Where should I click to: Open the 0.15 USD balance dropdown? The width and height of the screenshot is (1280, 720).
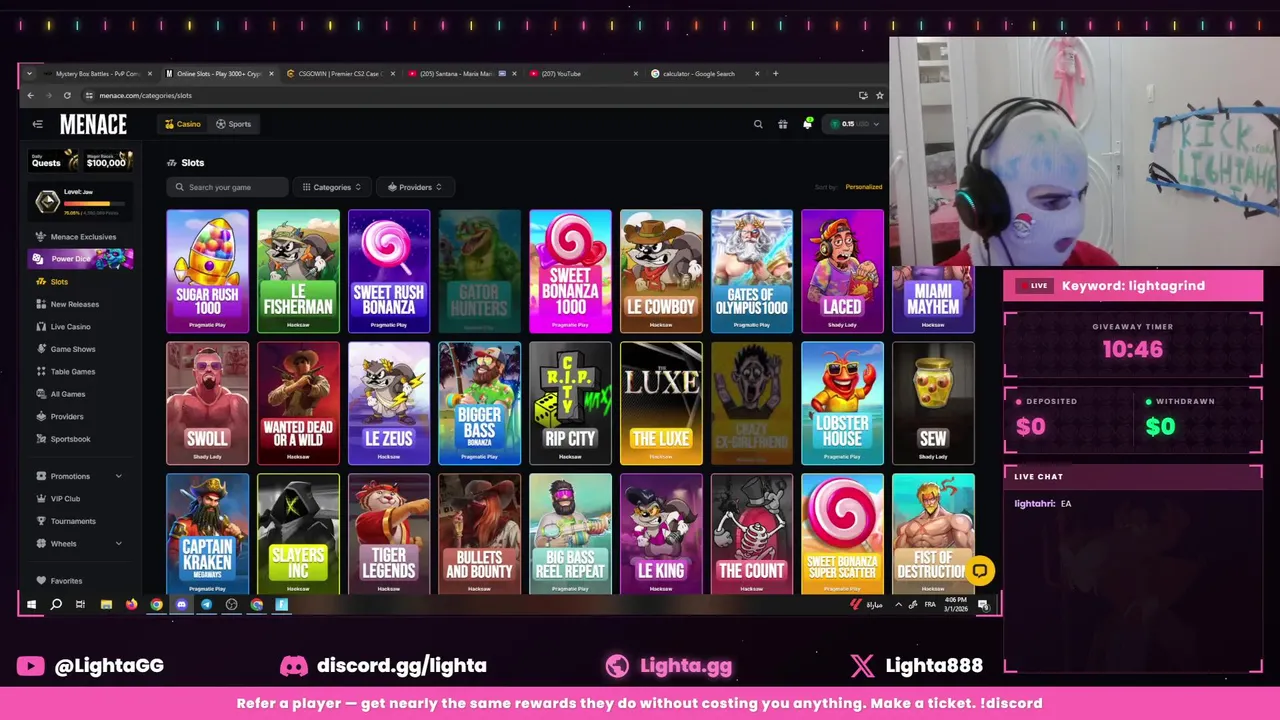[854, 124]
